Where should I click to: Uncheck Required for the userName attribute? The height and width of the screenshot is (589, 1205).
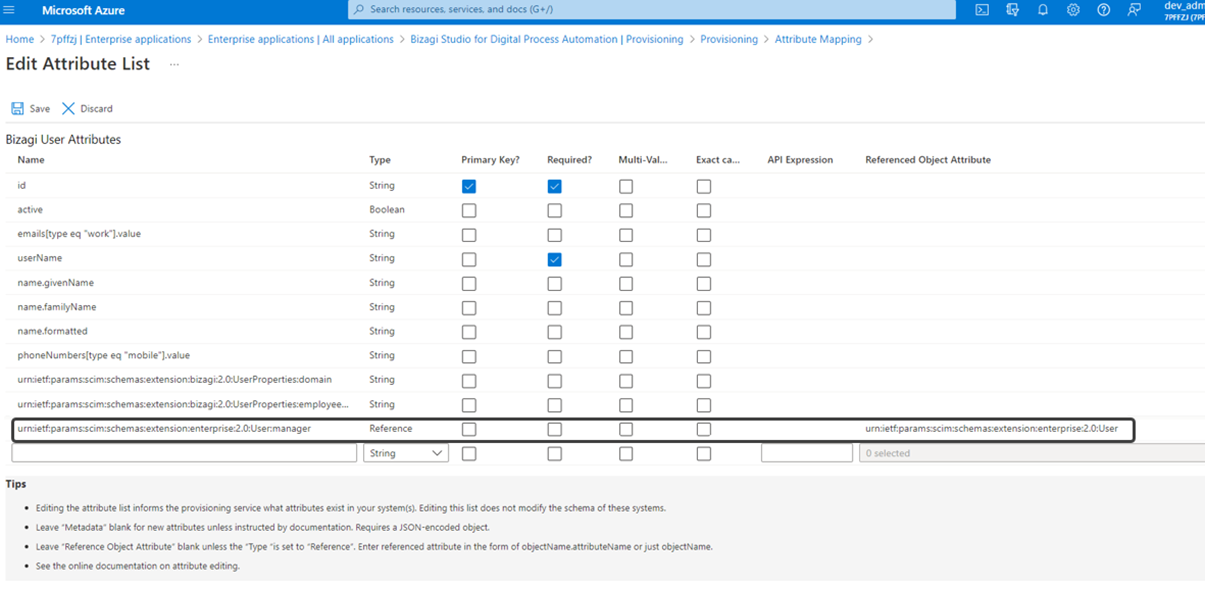(x=554, y=259)
